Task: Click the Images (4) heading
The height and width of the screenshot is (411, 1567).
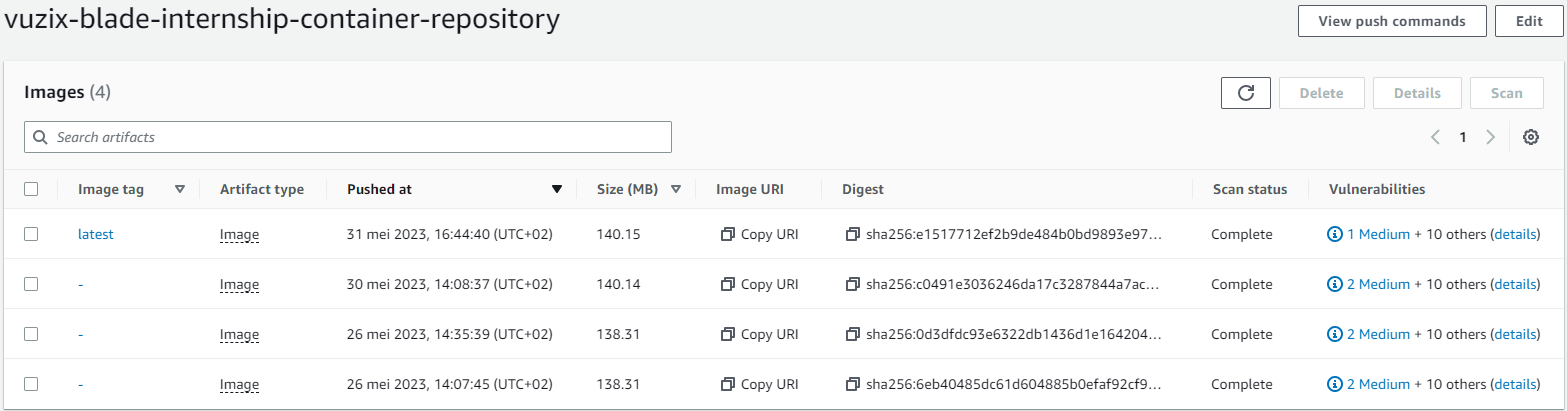Action: (67, 92)
